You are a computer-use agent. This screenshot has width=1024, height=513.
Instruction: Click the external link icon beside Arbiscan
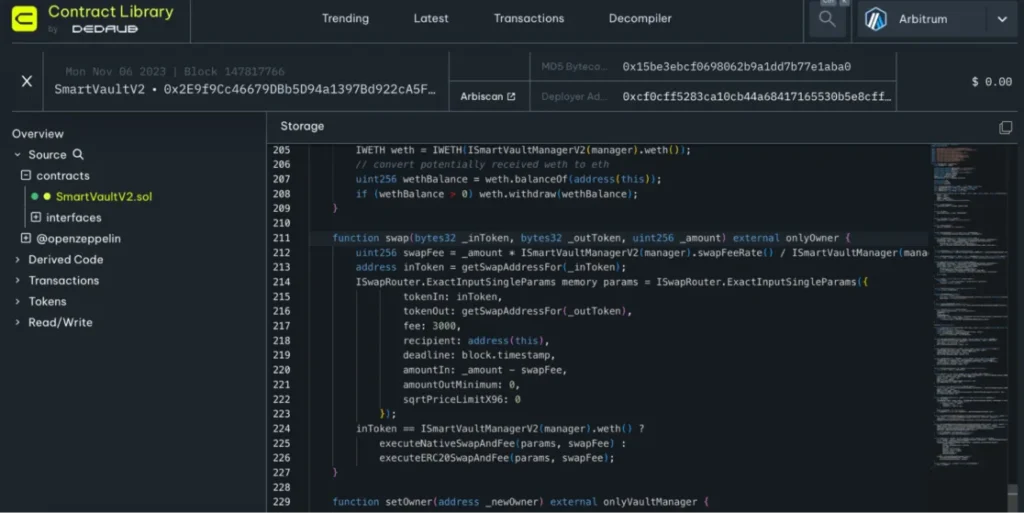[x=511, y=97]
